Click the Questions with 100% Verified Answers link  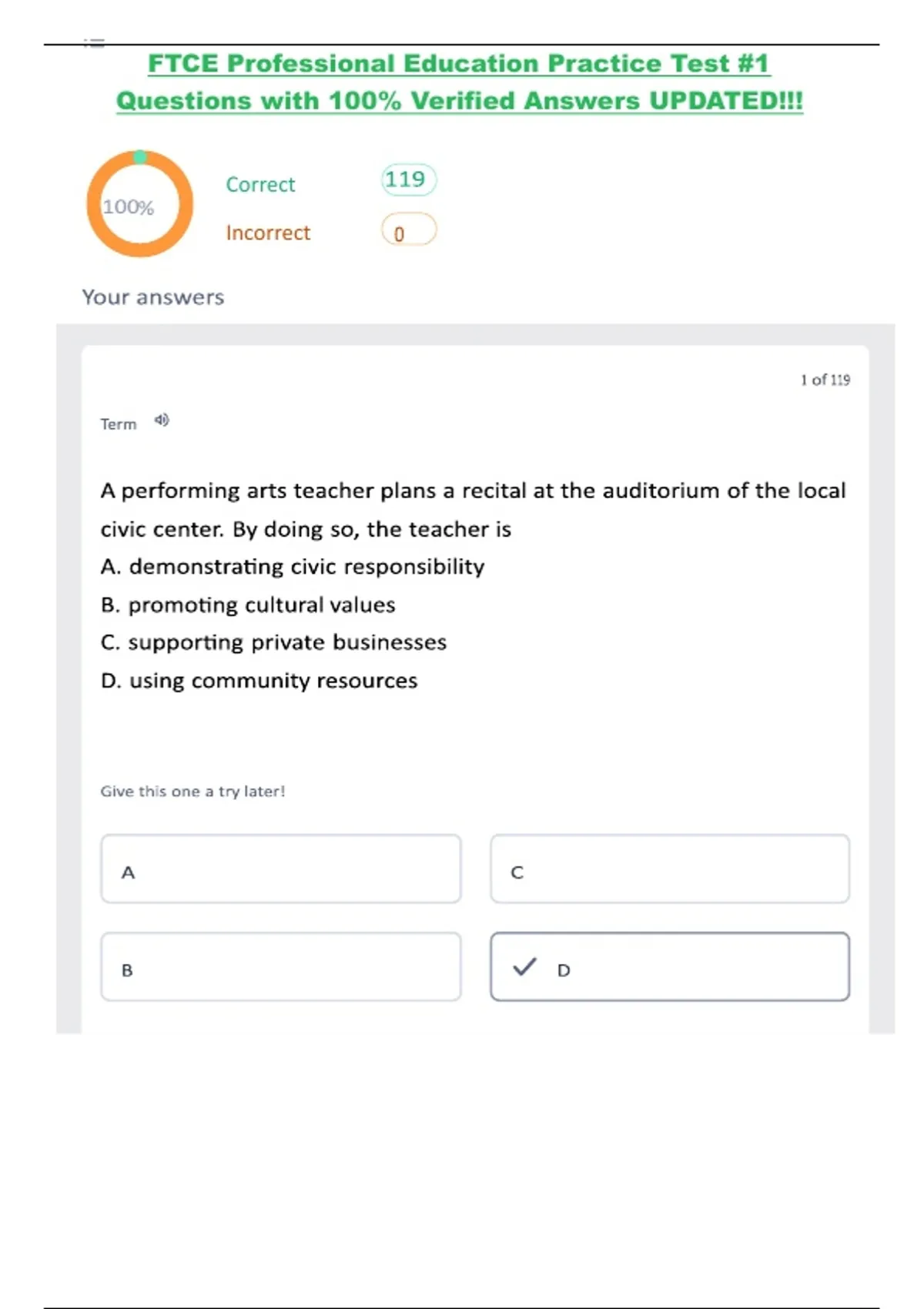[x=459, y=101]
